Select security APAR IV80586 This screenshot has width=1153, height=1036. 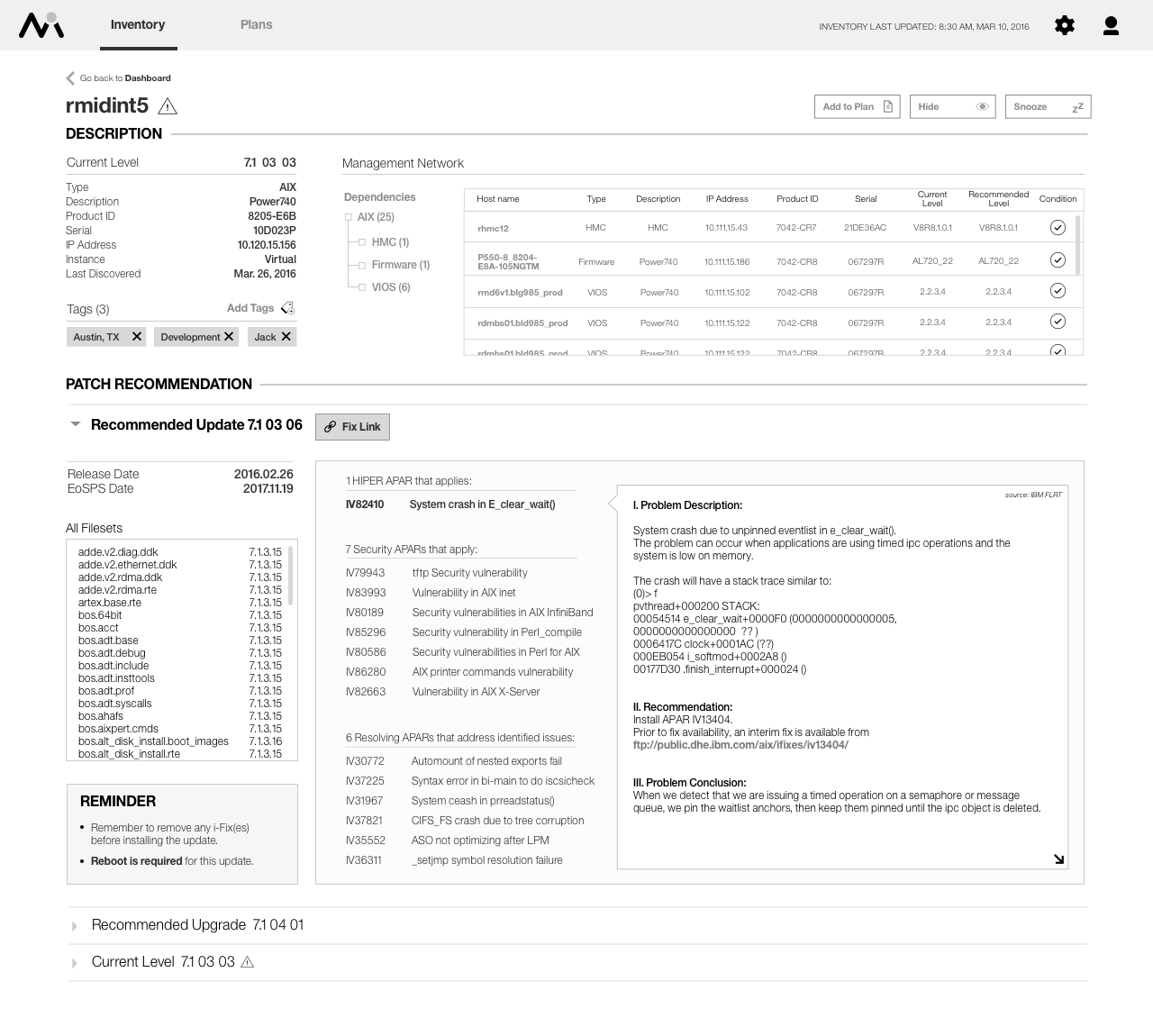coord(463,652)
